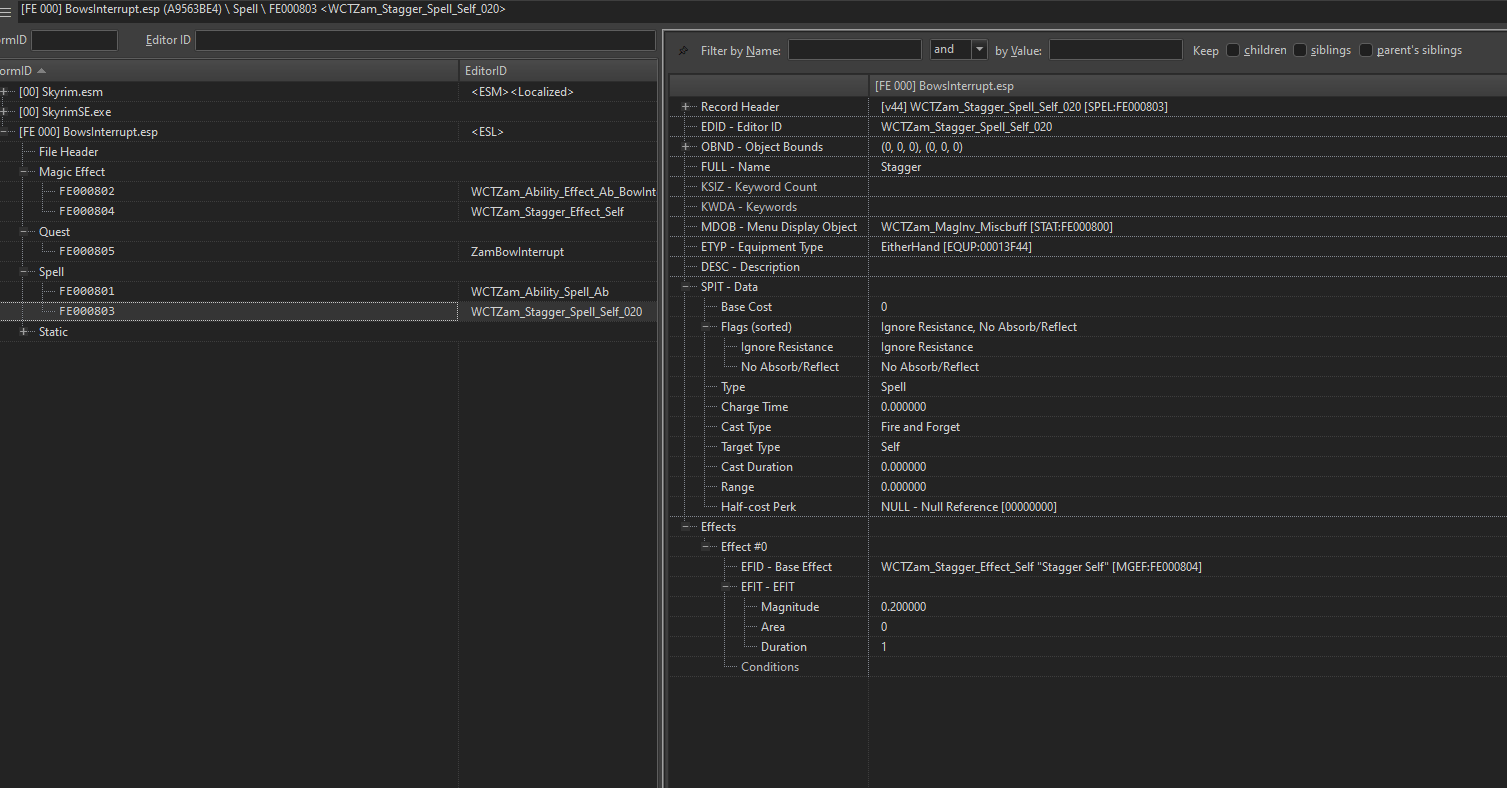Click the Conditions row
Viewport: 1507px width, 788px height.
pos(1087,667)
